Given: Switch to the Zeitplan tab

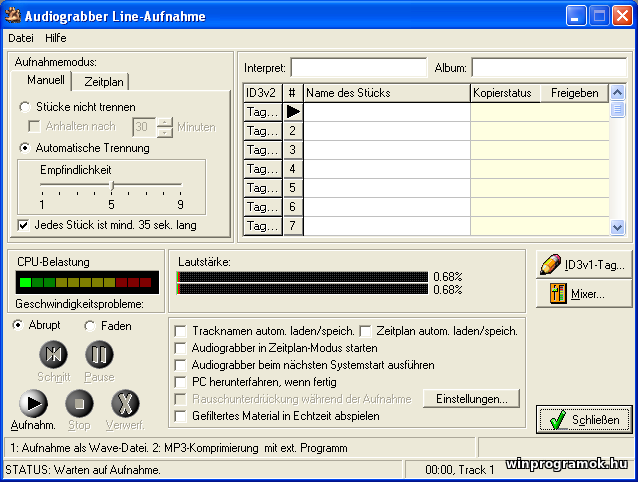Looking at the screenshot, I should pos(104,82).
